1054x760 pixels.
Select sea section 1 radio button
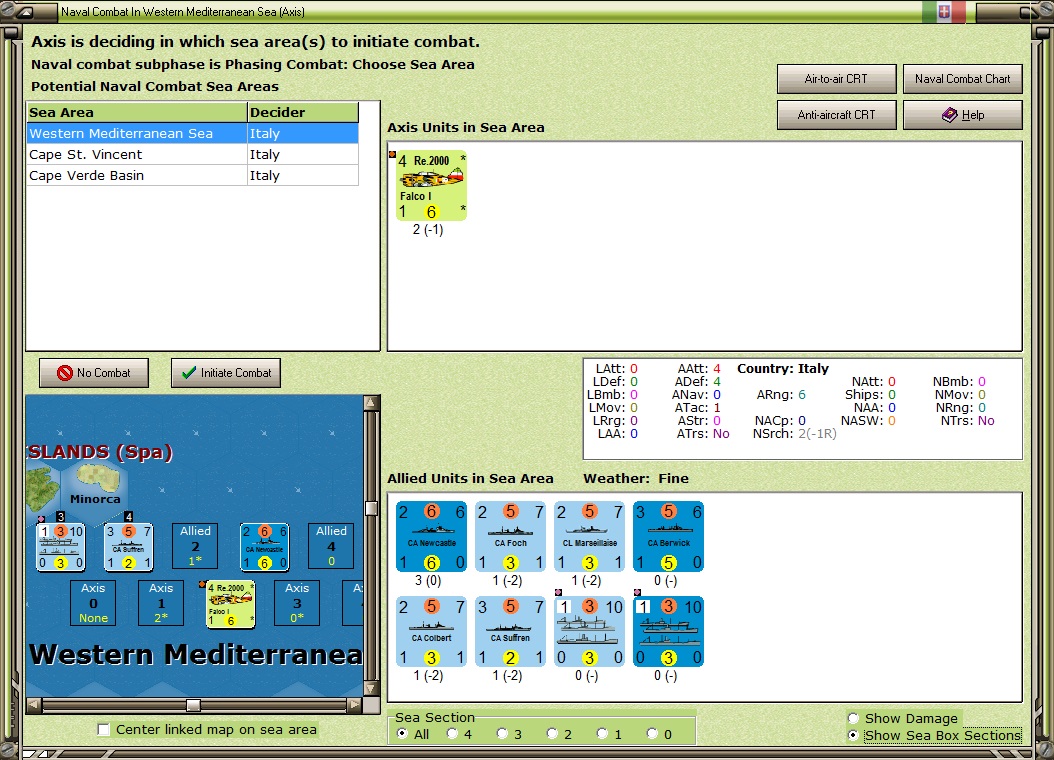click(602, 734)
